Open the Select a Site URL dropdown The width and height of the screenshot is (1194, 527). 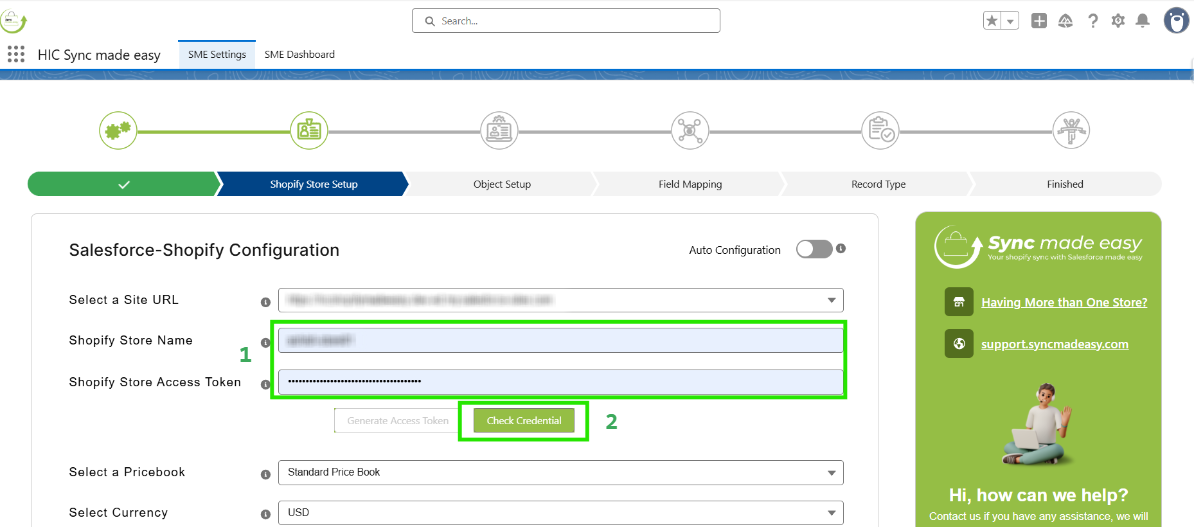[x=560, y=300]
